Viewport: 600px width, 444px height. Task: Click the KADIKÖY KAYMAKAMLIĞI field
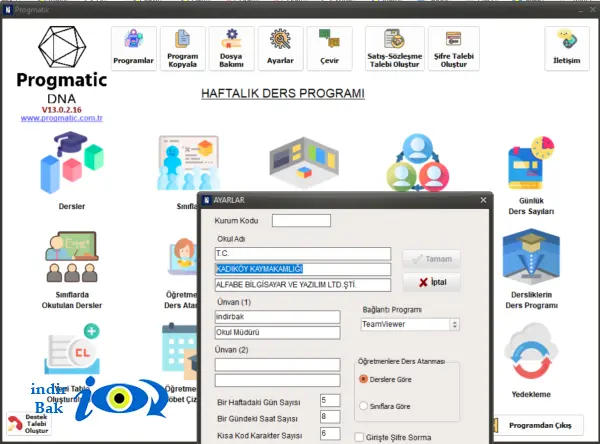click(x=303, y=269)
